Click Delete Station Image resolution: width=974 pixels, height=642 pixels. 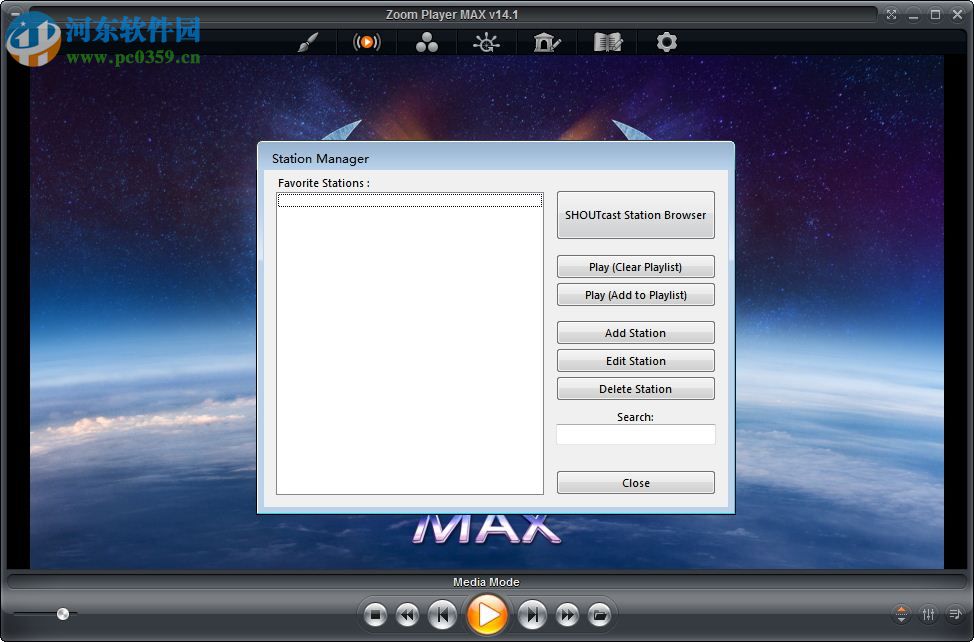click(635, 388)
